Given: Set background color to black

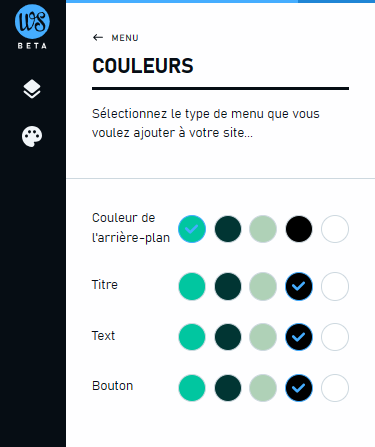Looking at the screenshot, I should pyautogui.click(x=299, y=229).
